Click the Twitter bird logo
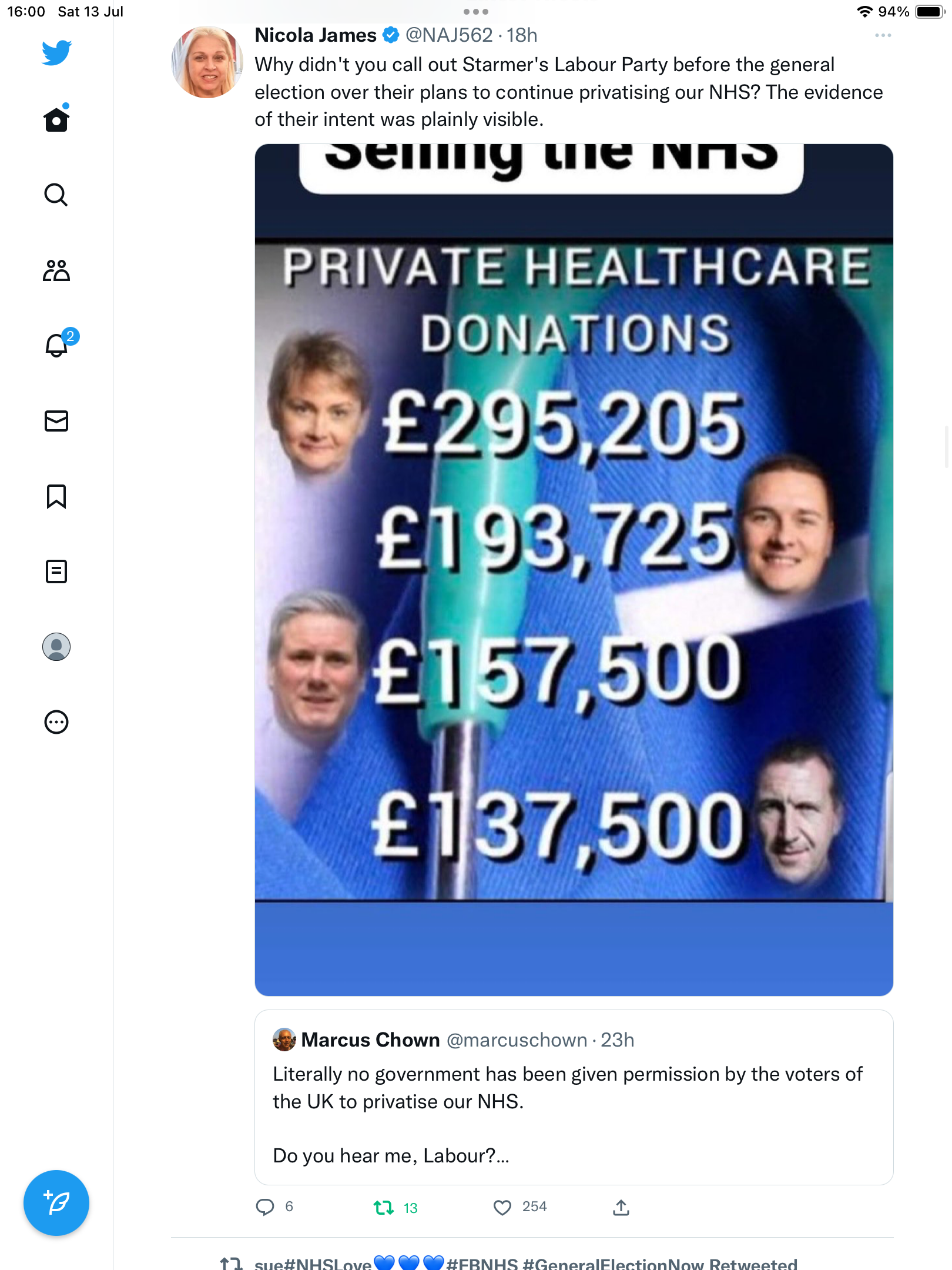The height and width of the screenshot is (1270, 952). pos(56,53)
